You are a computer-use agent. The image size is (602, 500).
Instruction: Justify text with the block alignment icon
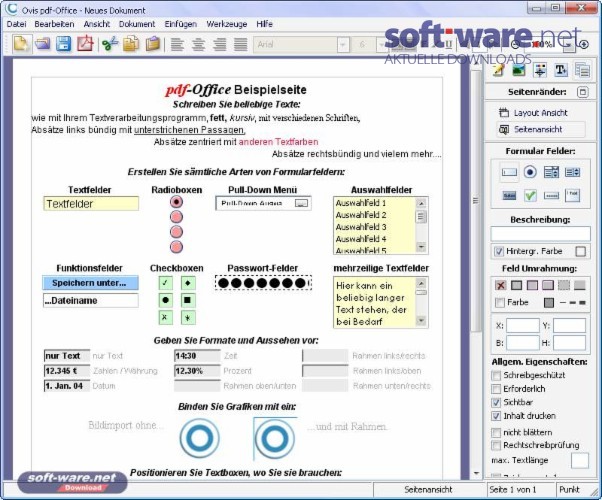[241, 45]
